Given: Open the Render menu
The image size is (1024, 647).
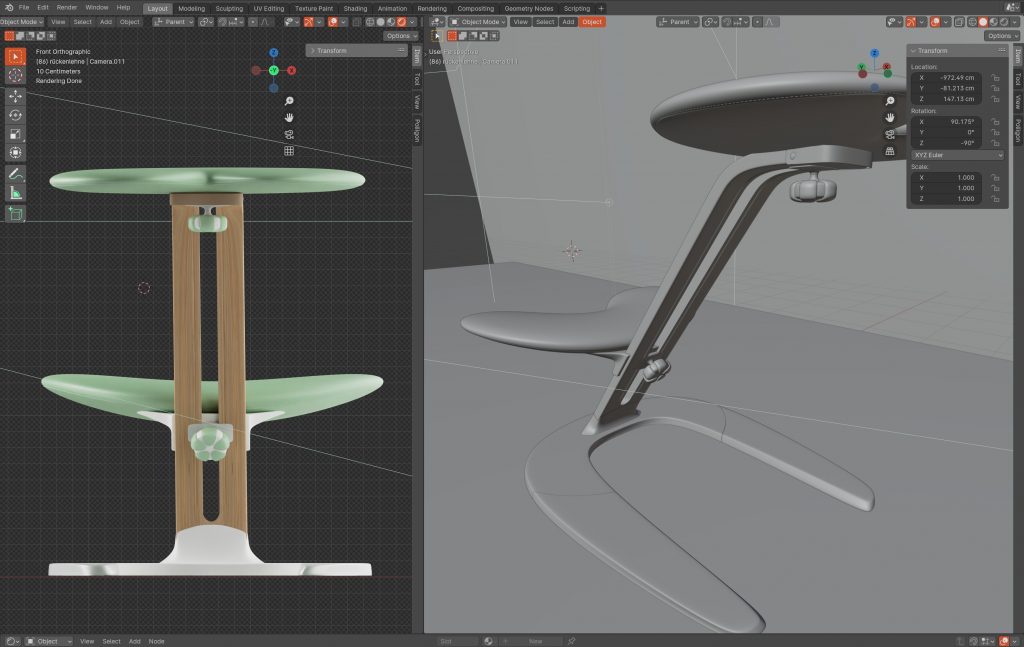Looking at the screenshot, I should [67, 7].
